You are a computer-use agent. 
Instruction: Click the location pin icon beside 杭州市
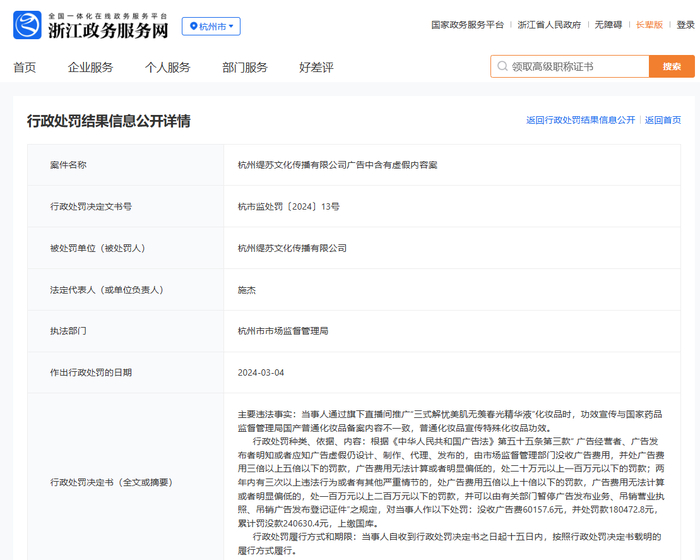pos(192,27)
